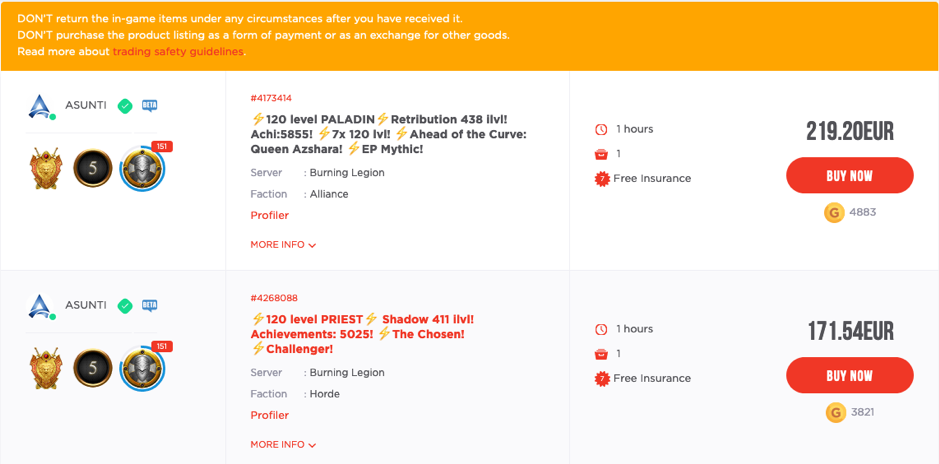939x464 pixels.
Task: Click Free Insurance seal icon on Paladin listing
Action: (601, 178)
